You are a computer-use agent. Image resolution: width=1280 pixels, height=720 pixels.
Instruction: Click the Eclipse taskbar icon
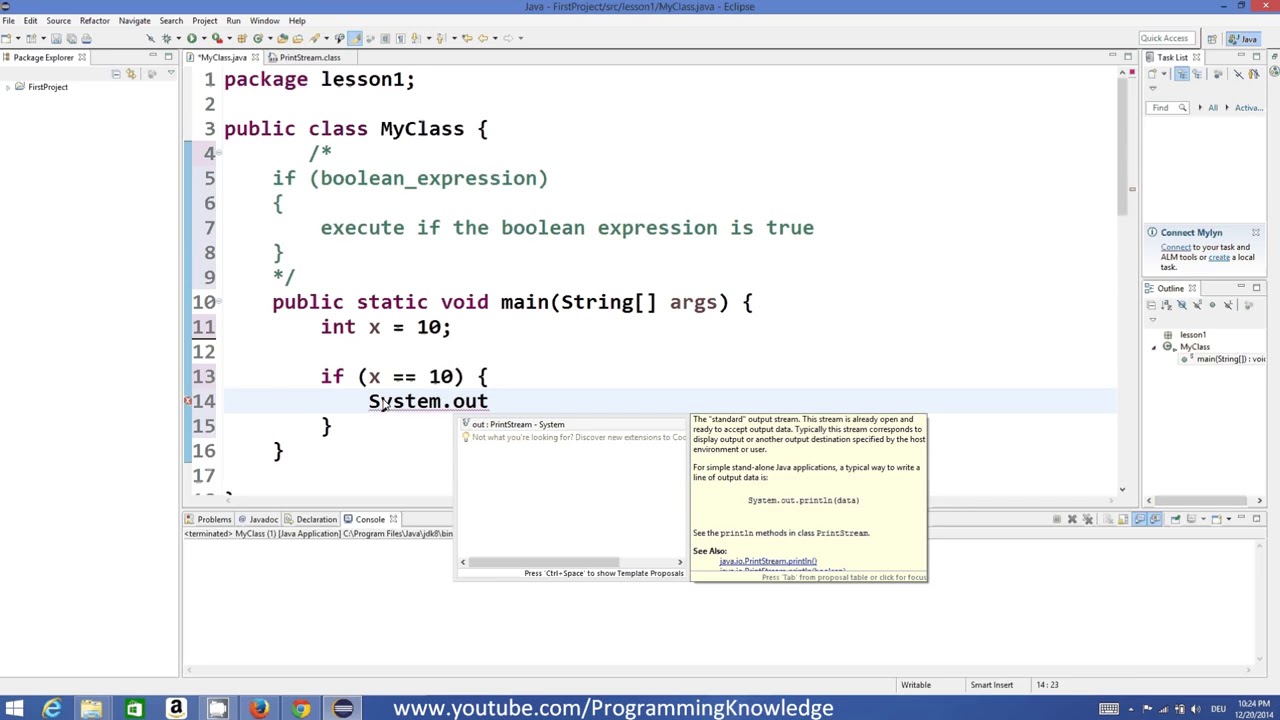click(343, 708)
